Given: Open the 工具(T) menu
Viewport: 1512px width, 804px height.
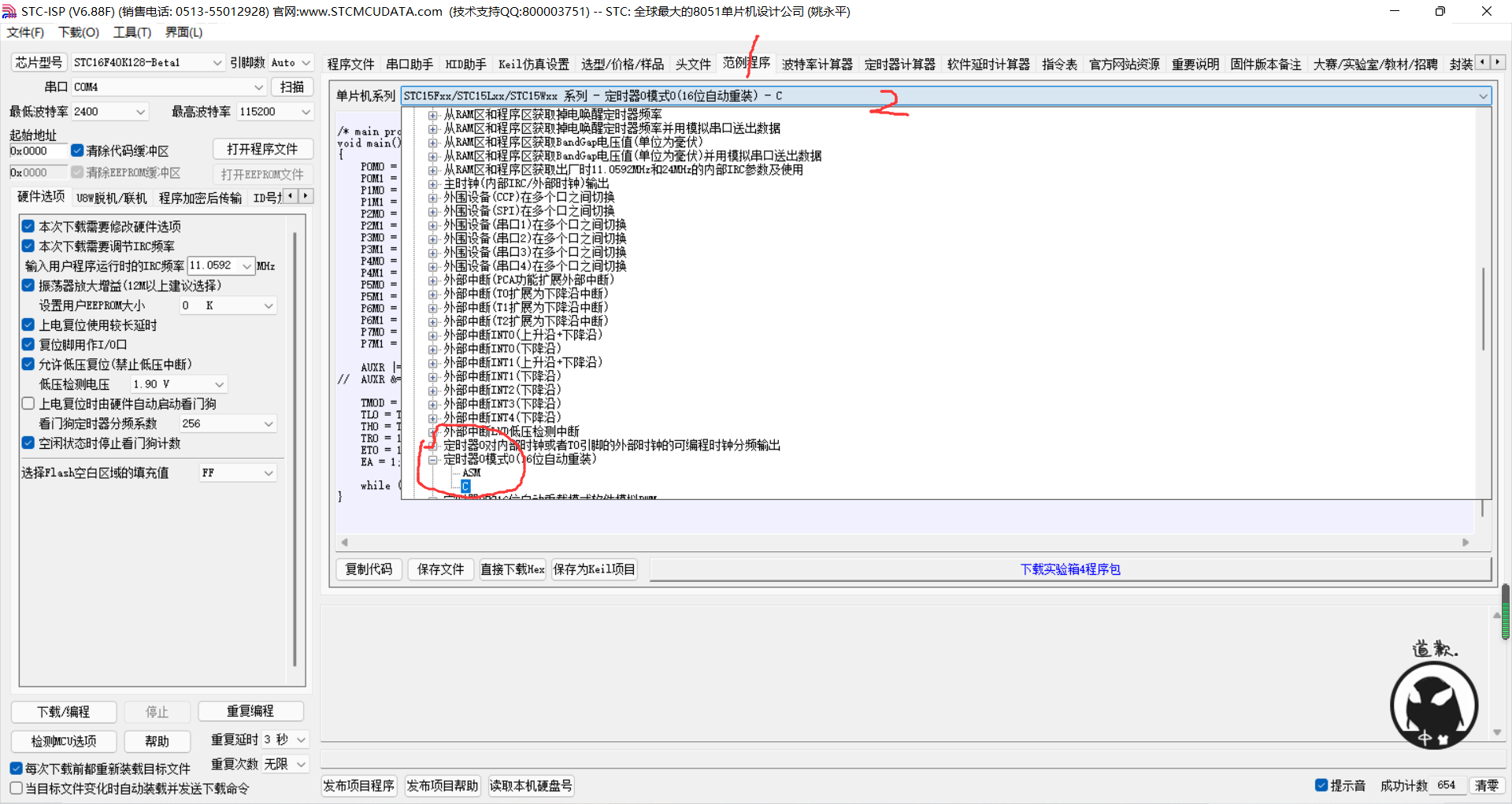Looking at the screenshot, I should 132,32.
